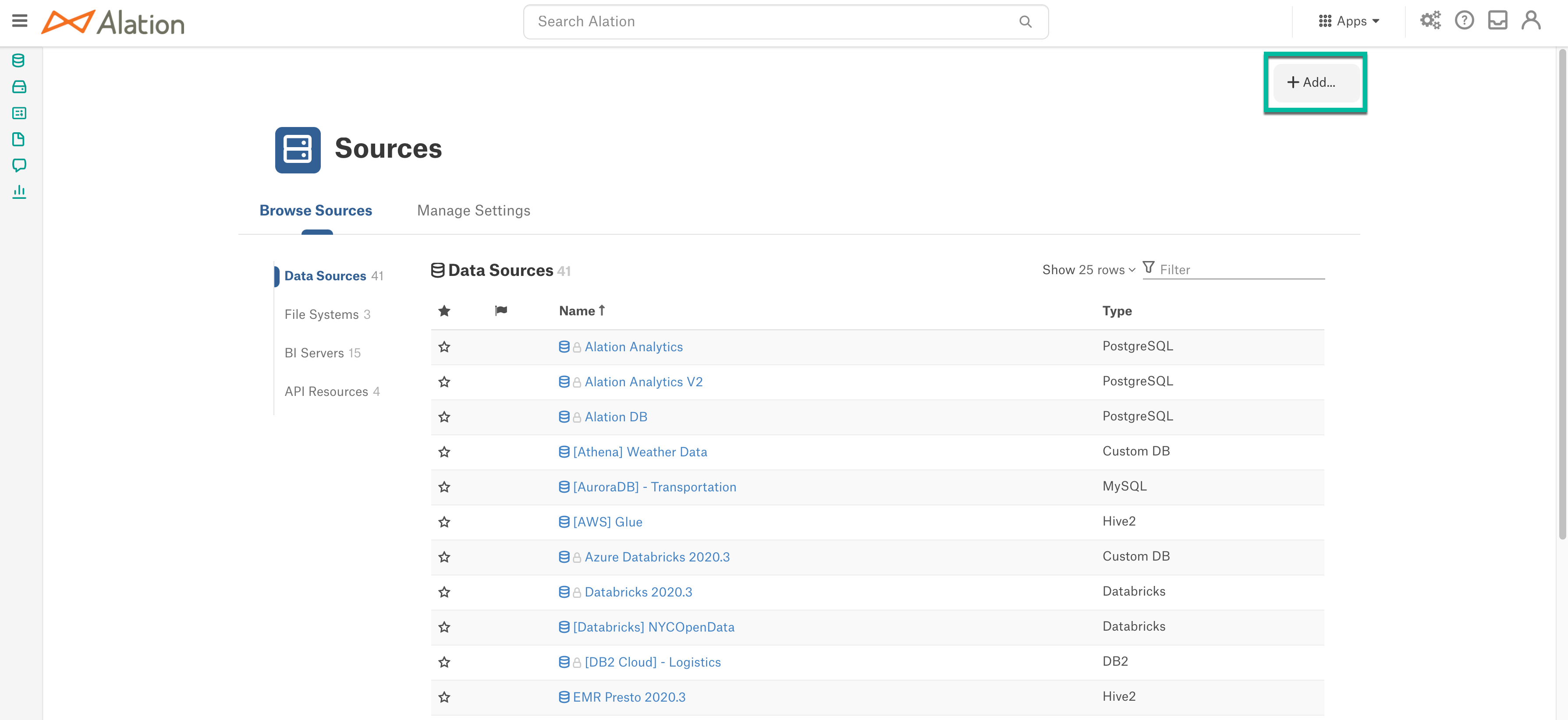The height and width of the screenshot is (720, 1568).
Task: Expand the Show 25 rows dropdown
Action: coord(1088,270)
